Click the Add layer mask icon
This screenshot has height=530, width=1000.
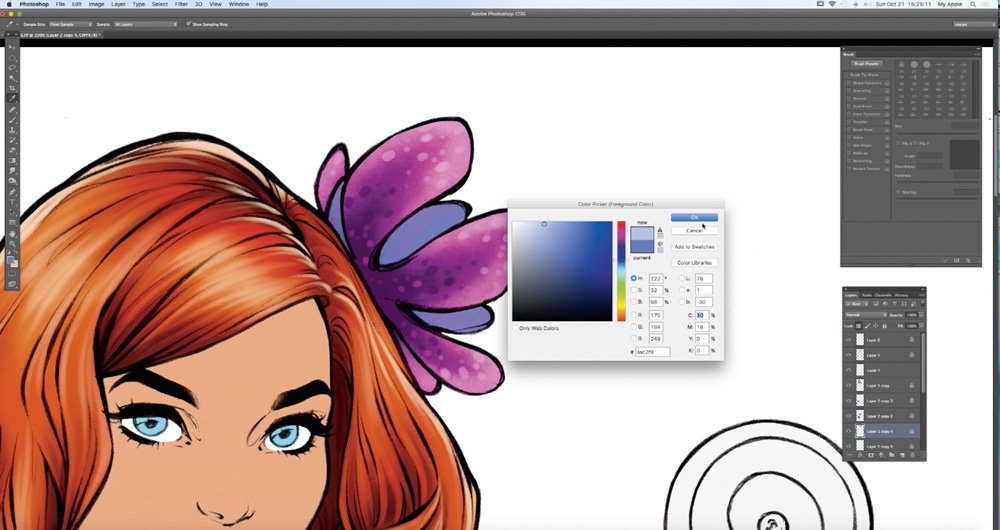[871, 455]
